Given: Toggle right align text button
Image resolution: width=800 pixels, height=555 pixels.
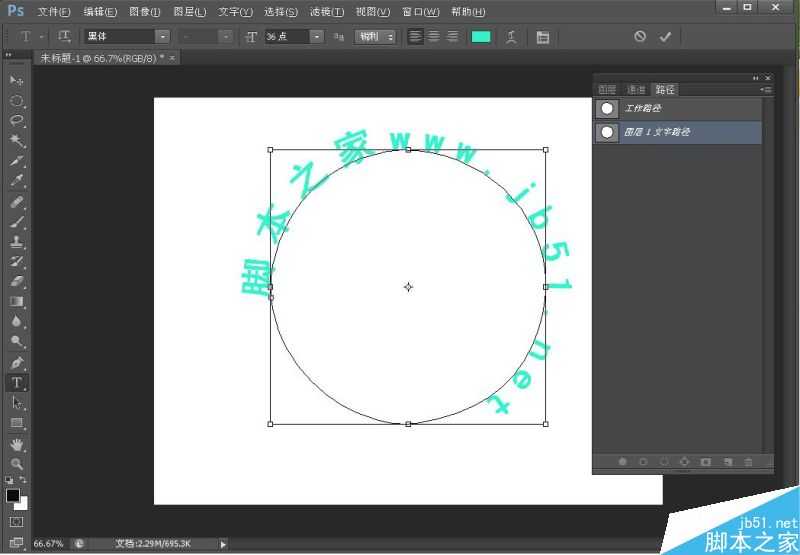Looking at the screenshot, I should click(x=452, y=36).
